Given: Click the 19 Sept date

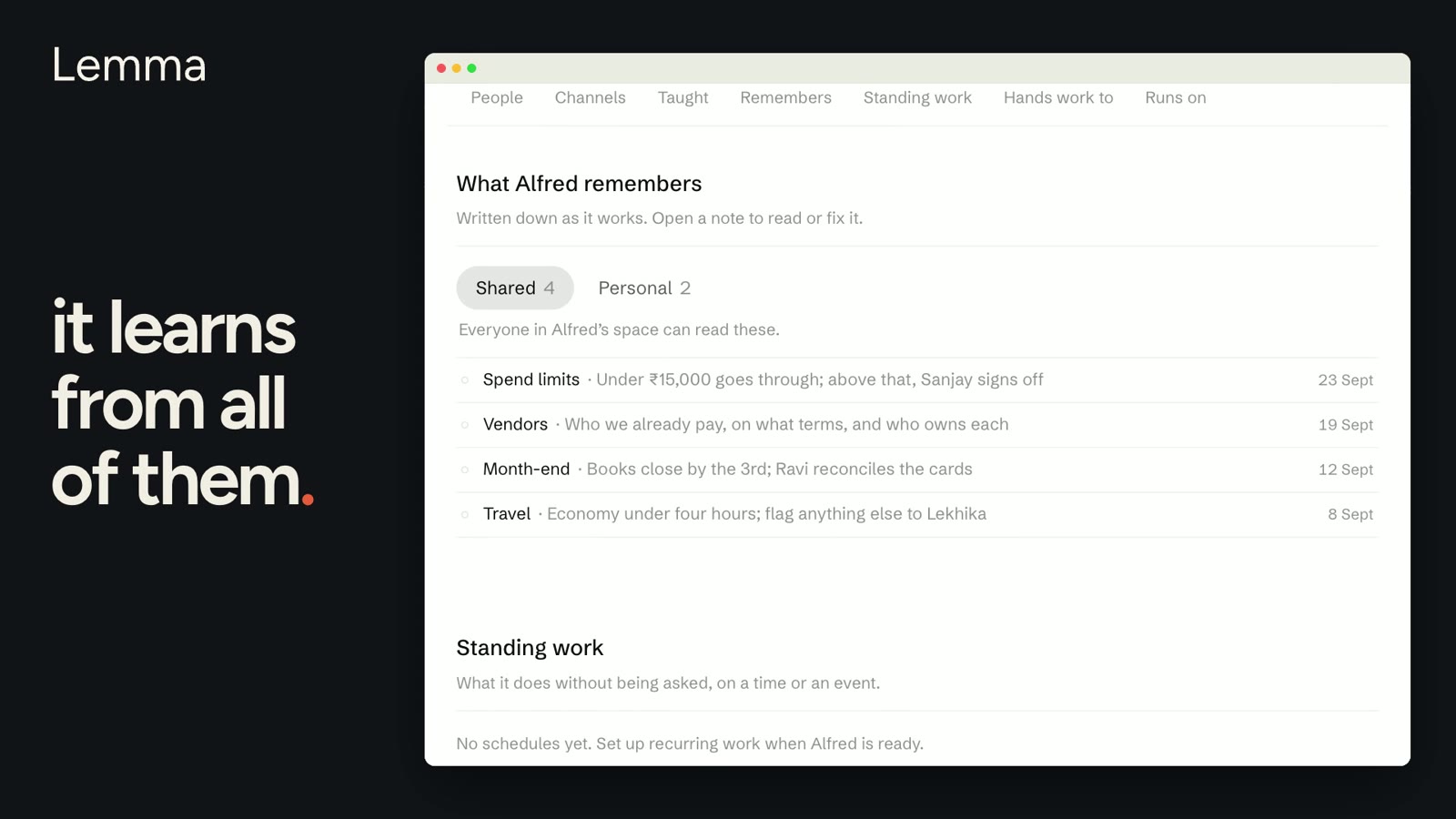Looking at the screenshot, I should pyautogui.click(x=1345, y=425).
